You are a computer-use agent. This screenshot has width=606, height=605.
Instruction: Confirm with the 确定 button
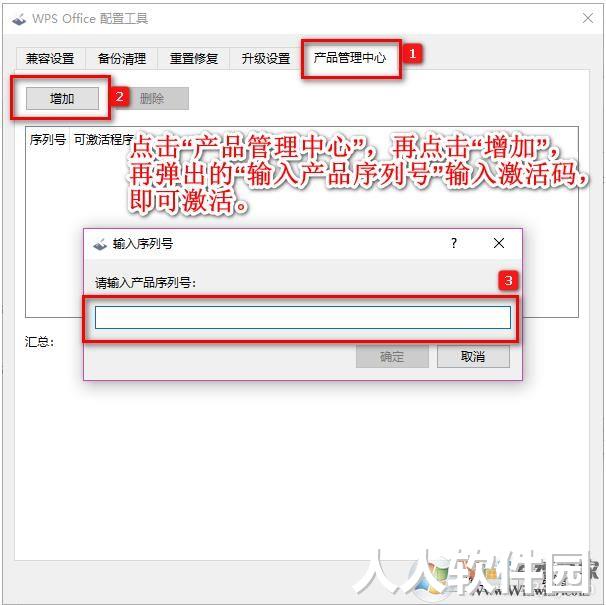coord(392,356)
